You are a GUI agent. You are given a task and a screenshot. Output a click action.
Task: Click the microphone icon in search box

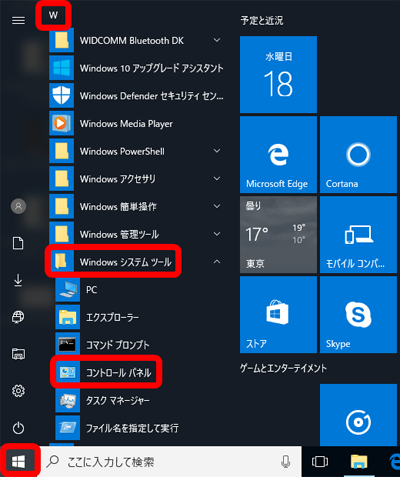[x=285, y=462]
